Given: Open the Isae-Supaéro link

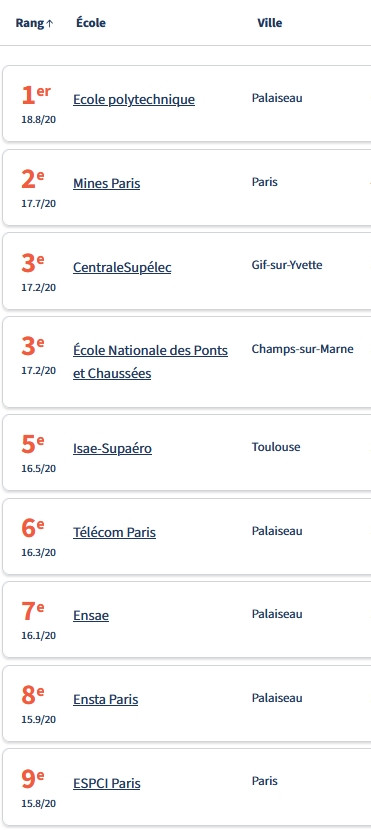Looking at the screenshot, I should click(x=112, y=448).
